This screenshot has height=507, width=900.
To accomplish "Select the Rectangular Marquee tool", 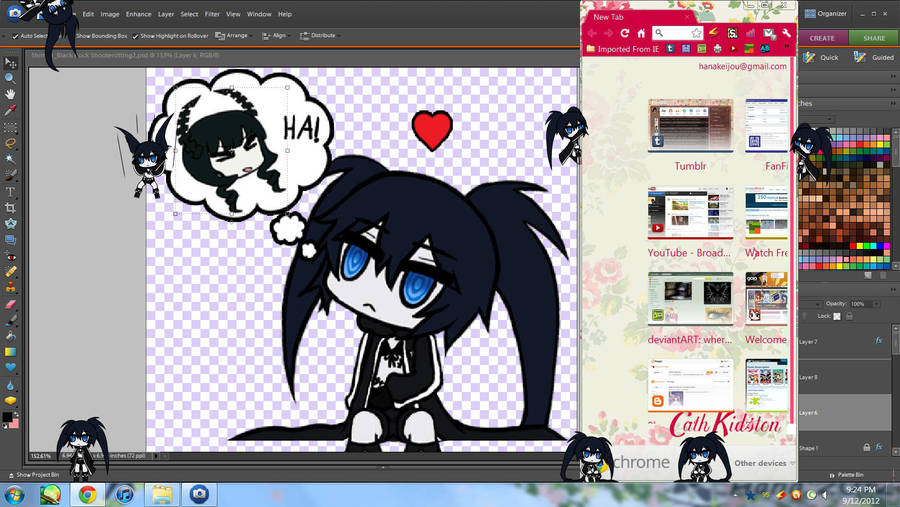I will pos(10,127).
